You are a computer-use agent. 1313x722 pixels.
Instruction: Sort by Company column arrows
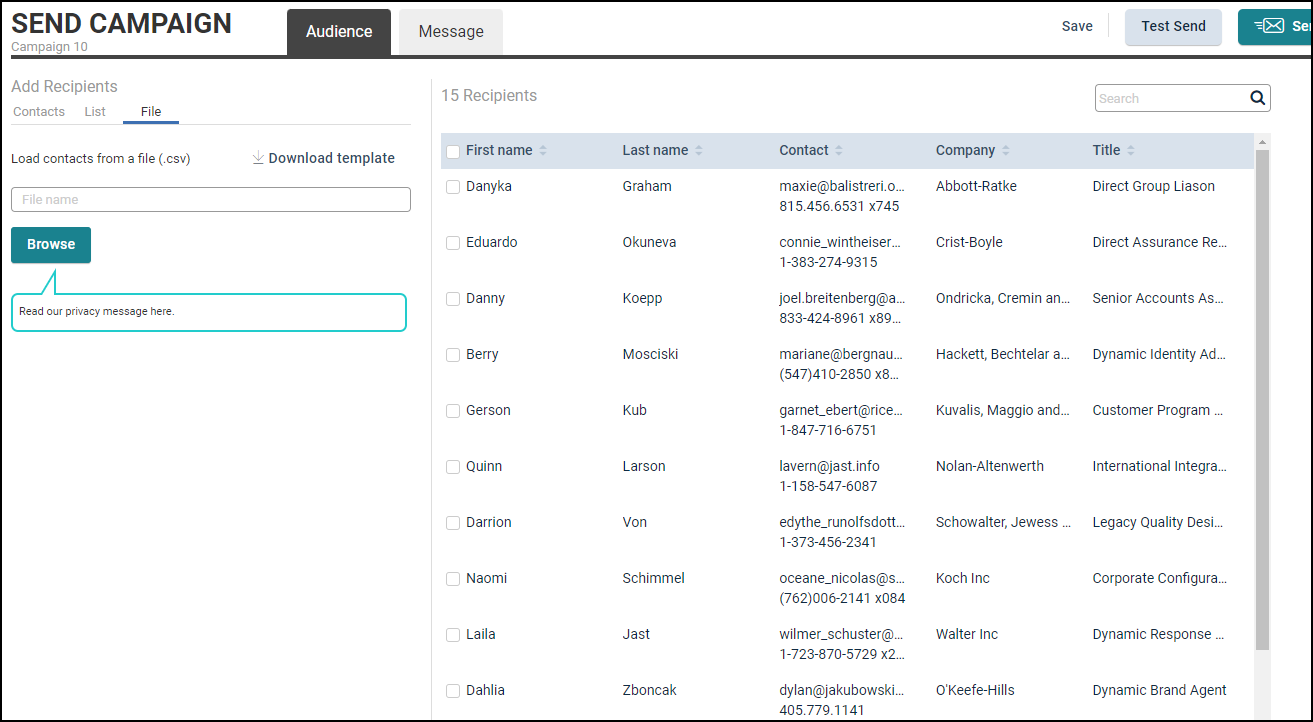click(1005, 151)
